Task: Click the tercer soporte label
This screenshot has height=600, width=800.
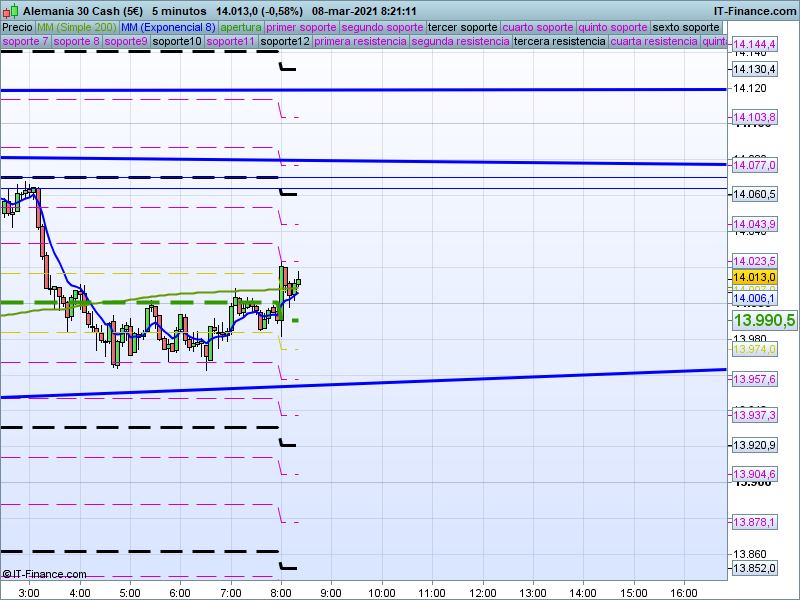Action: click(462, 28)
